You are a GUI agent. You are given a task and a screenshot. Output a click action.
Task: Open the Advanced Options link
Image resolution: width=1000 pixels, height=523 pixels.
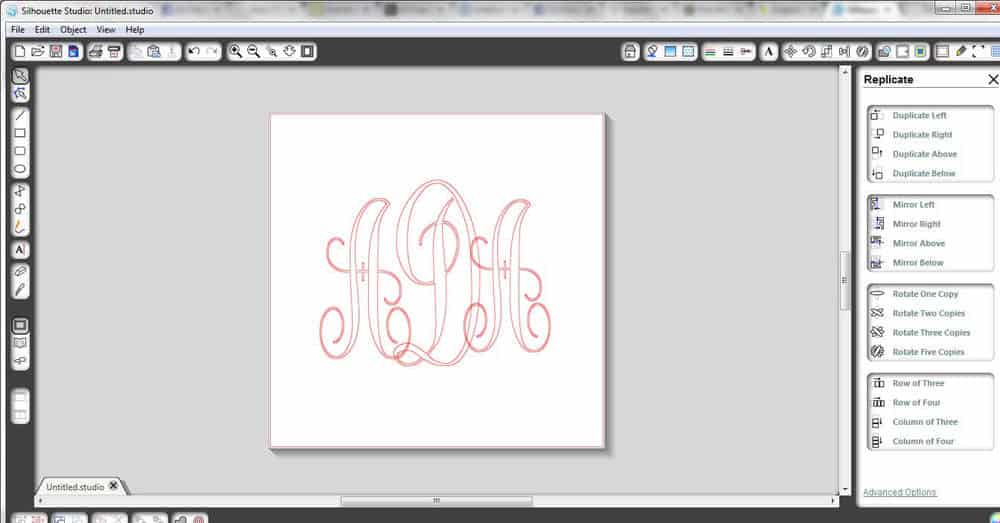click(x=899, y=492)
